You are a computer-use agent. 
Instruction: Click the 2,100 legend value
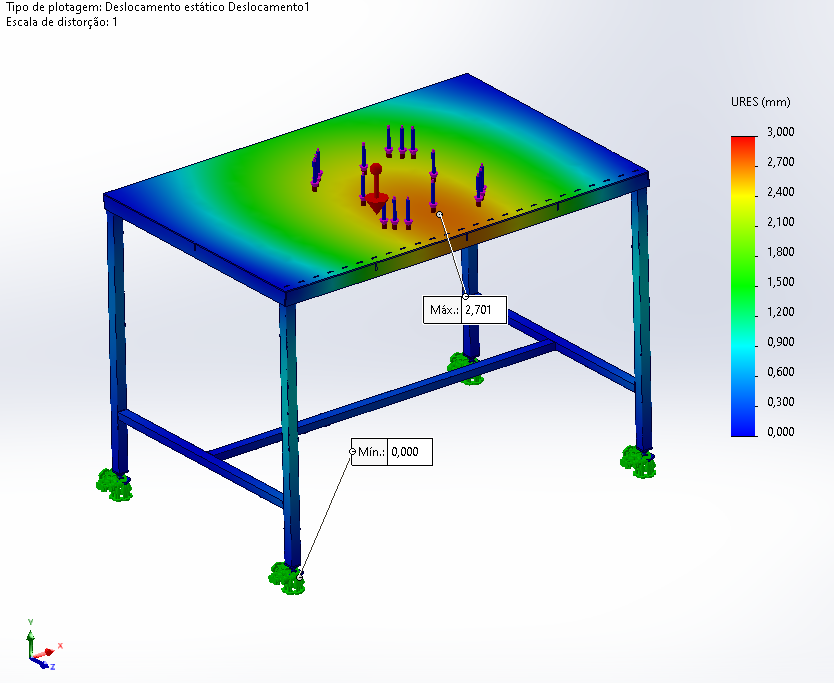pyautogui.click(x=780, y=222)
